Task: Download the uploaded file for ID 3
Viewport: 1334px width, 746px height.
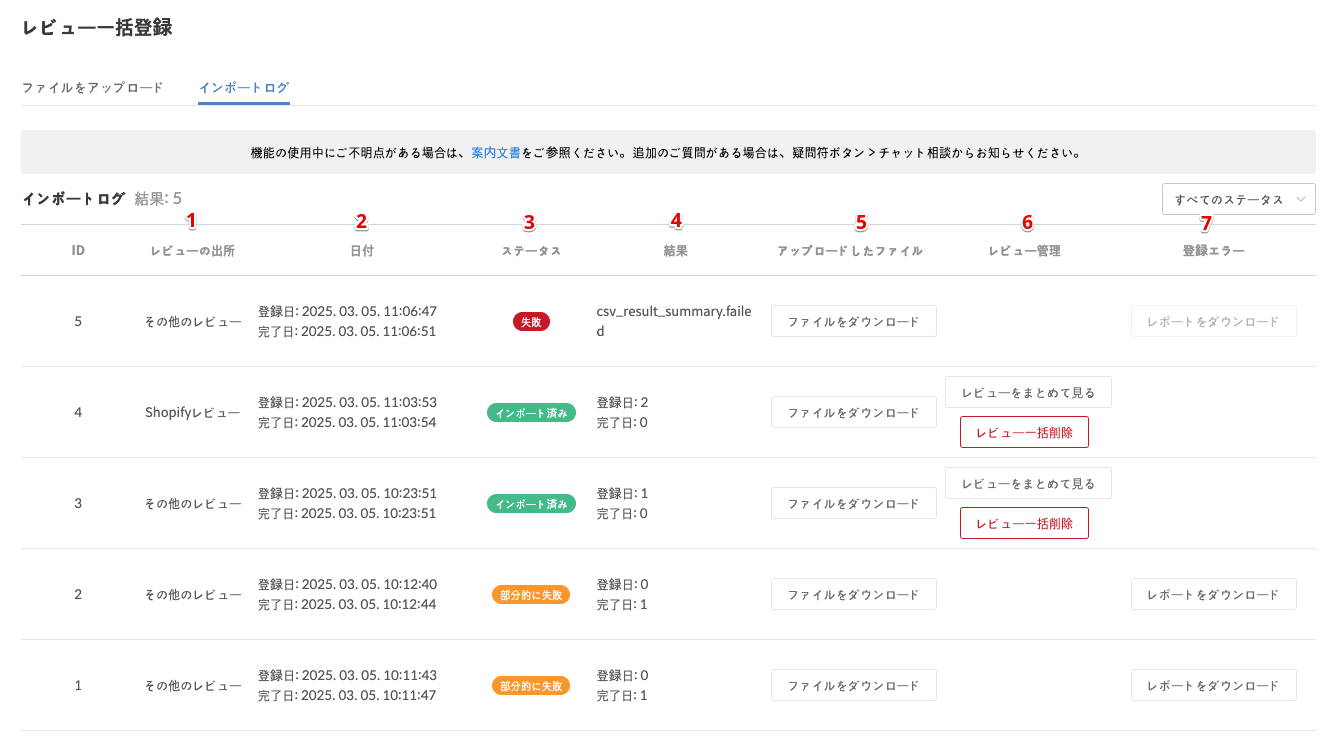Action: click(x=853, y=503)
